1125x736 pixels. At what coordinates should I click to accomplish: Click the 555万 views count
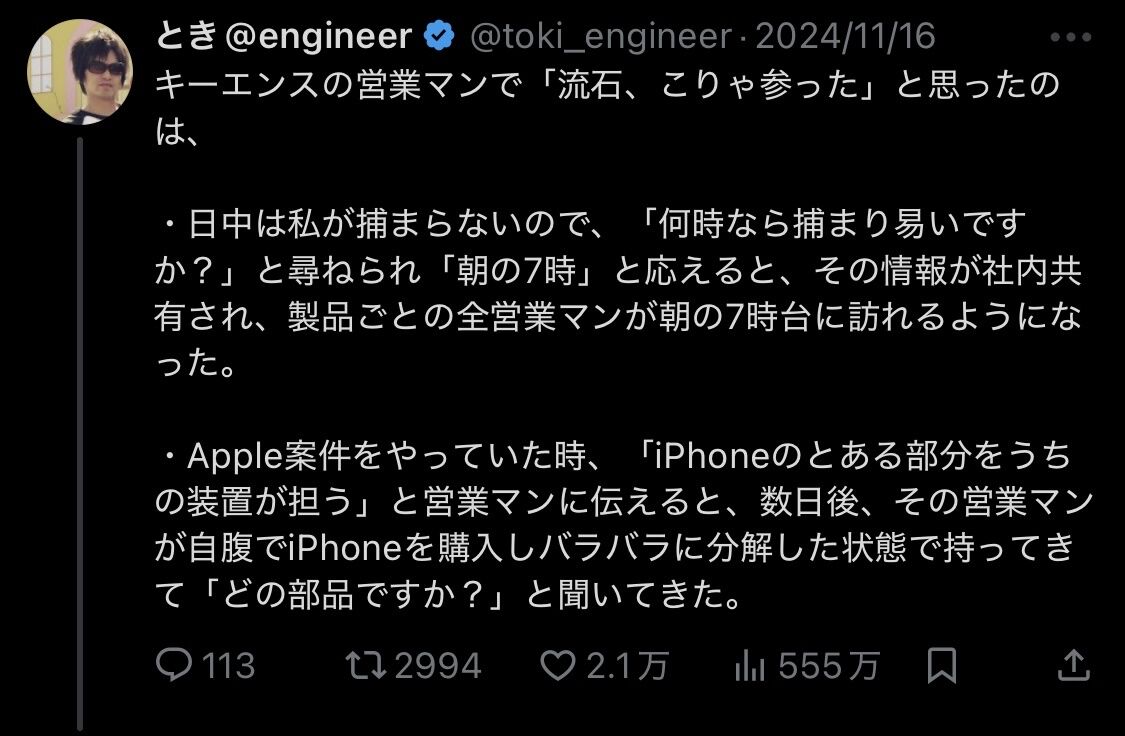click(829, 666)
